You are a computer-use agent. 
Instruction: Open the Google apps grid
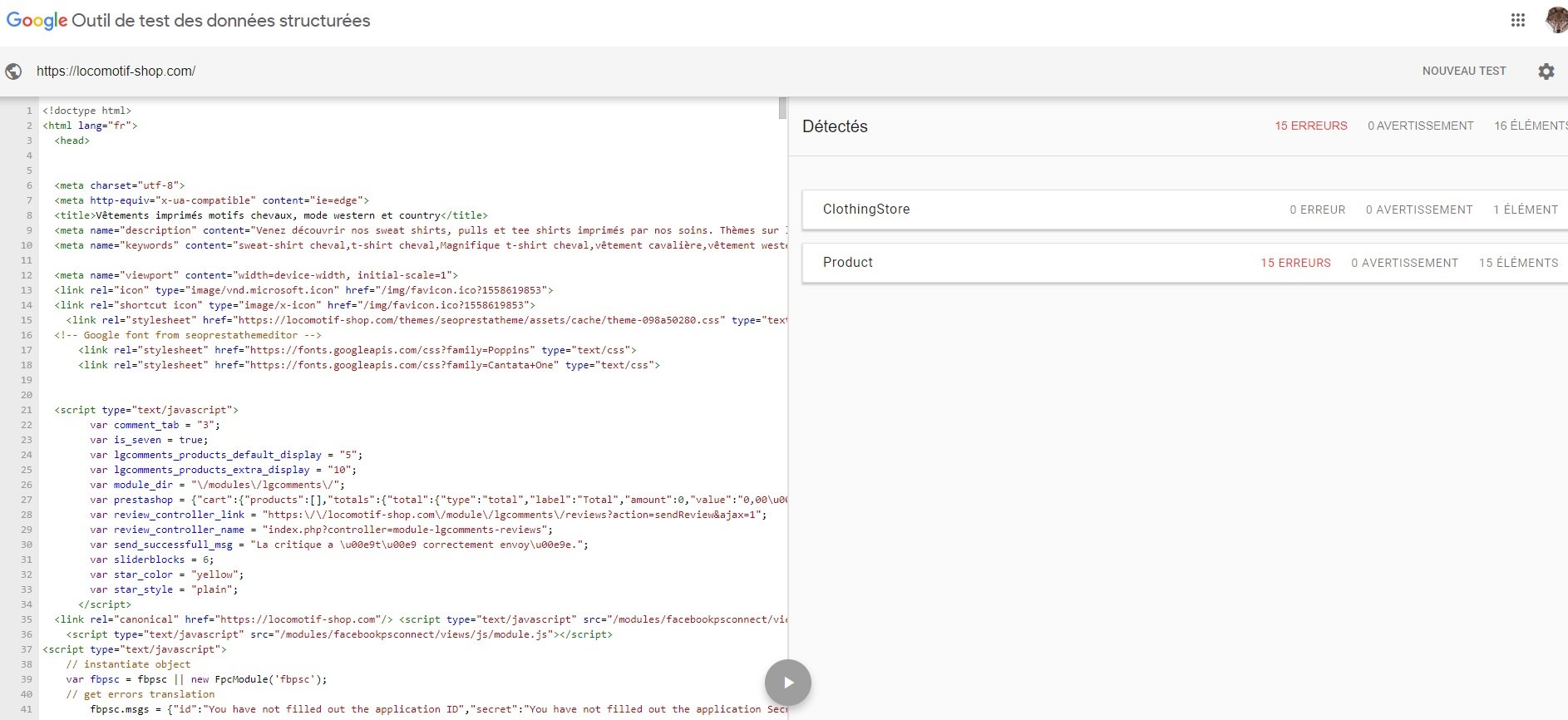tap(1518, 20)
